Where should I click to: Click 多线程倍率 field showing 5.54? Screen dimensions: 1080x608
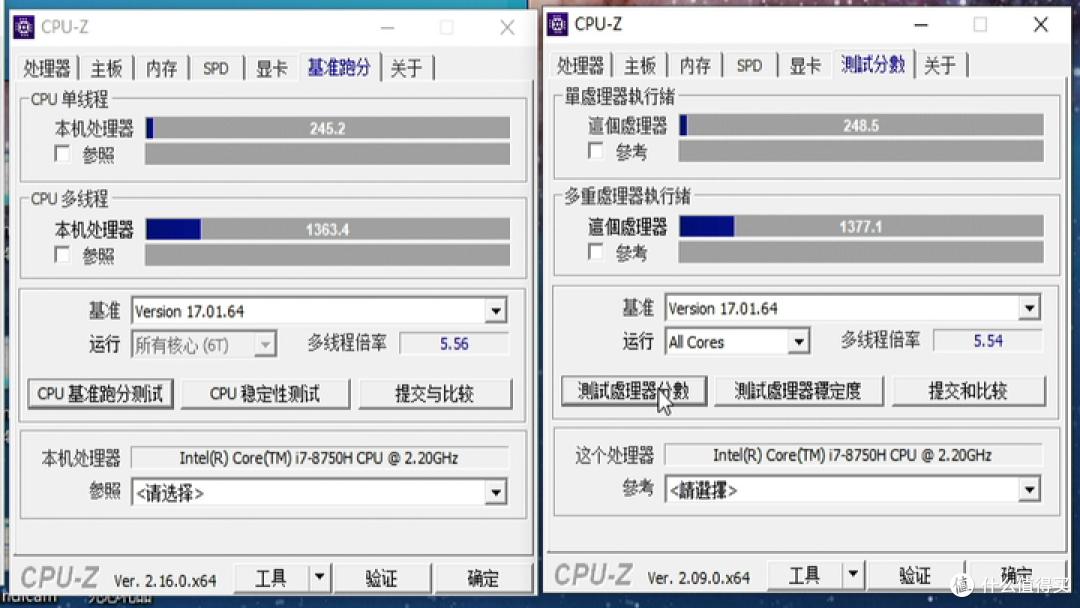tap(988, 341)
